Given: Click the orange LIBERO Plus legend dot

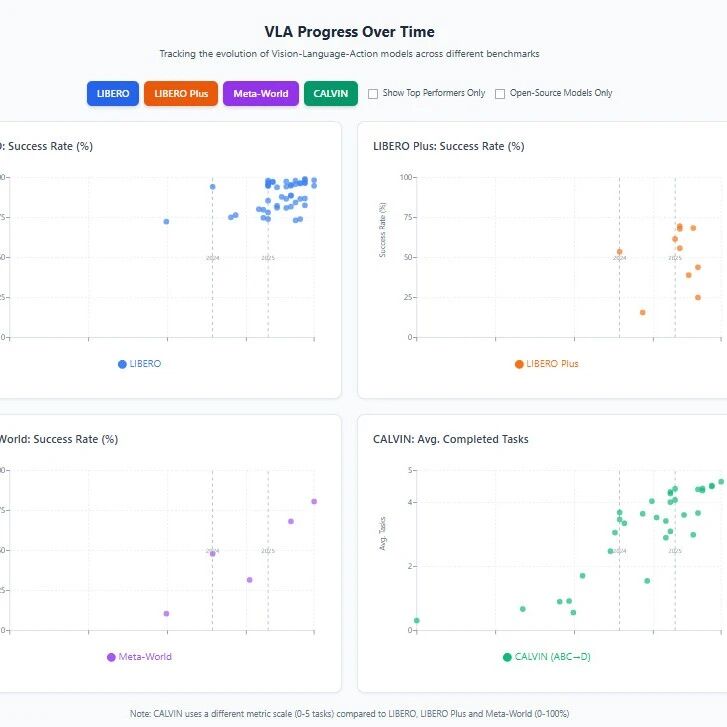Looking at the screenshot, I should click(x=519, y=364).
